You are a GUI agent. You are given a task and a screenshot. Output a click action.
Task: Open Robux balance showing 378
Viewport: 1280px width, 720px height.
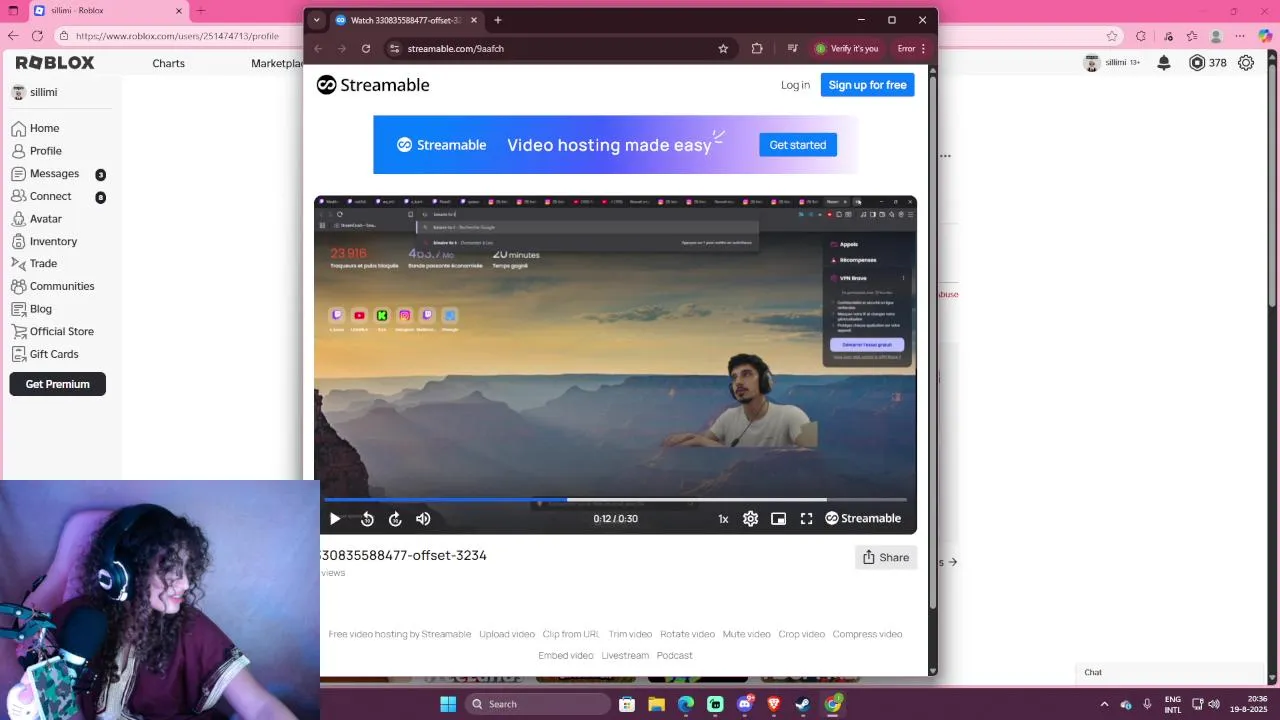pyautogui.click(x=1207, y=62)
